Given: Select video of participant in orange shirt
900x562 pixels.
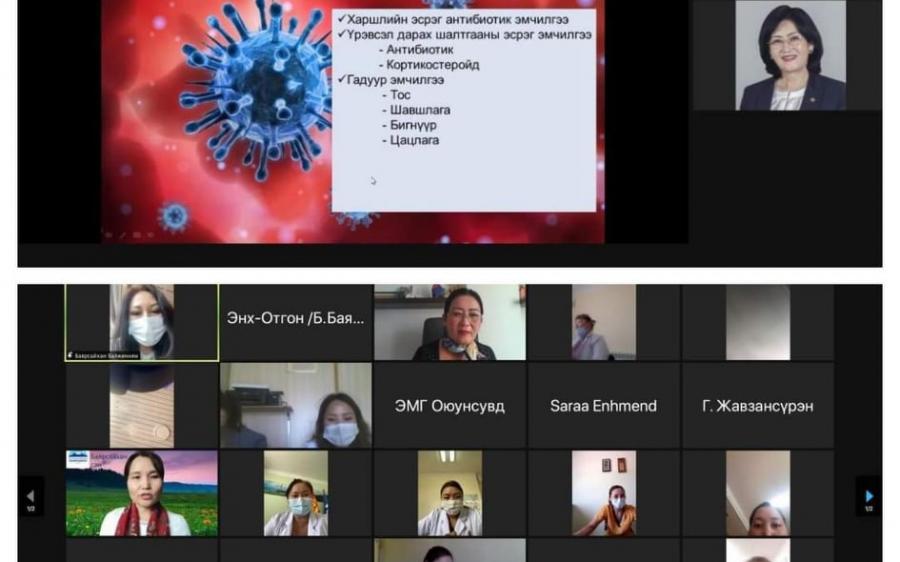Looking at the screenshot, I should point(603,493).
